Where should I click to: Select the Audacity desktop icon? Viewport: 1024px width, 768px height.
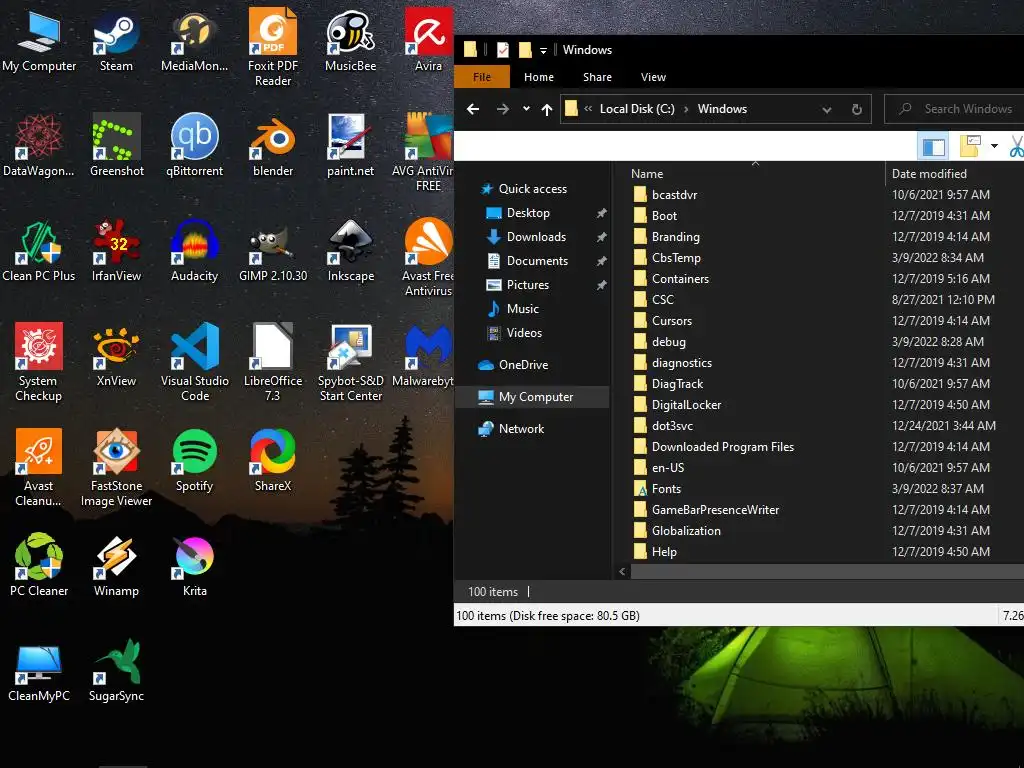point(195,251)
